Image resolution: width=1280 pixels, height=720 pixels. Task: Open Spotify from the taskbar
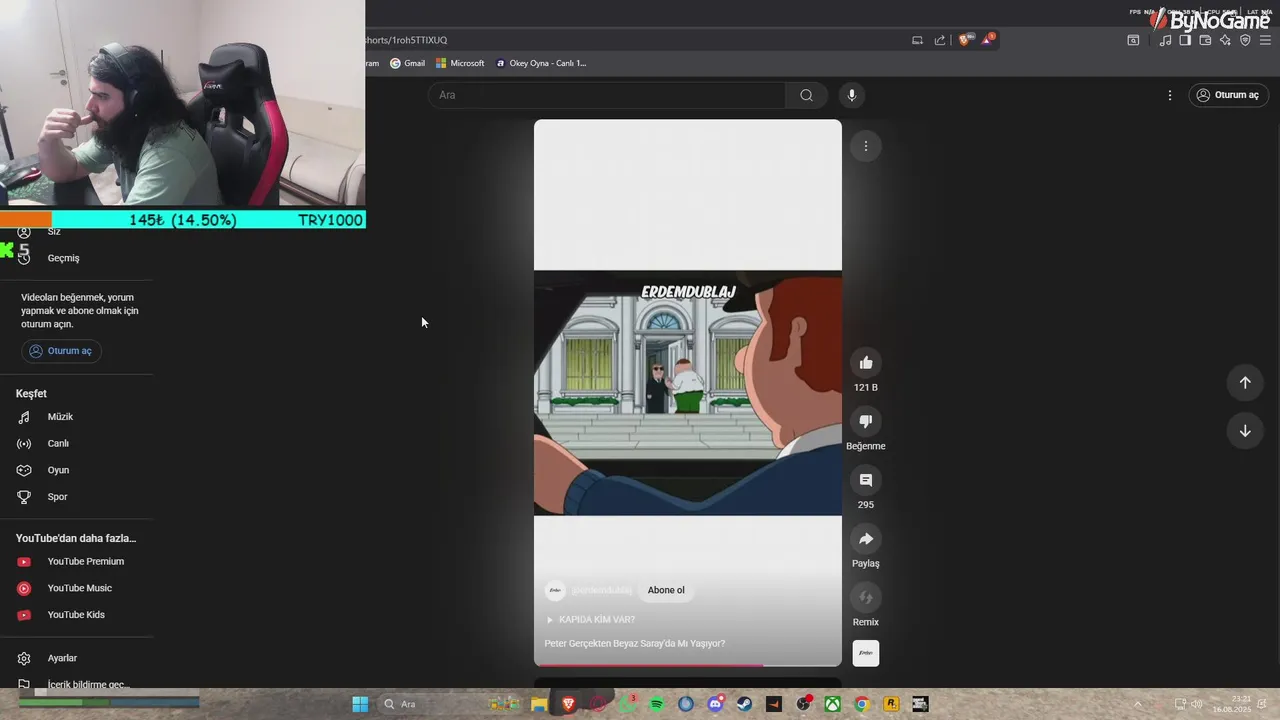point(657,704)
